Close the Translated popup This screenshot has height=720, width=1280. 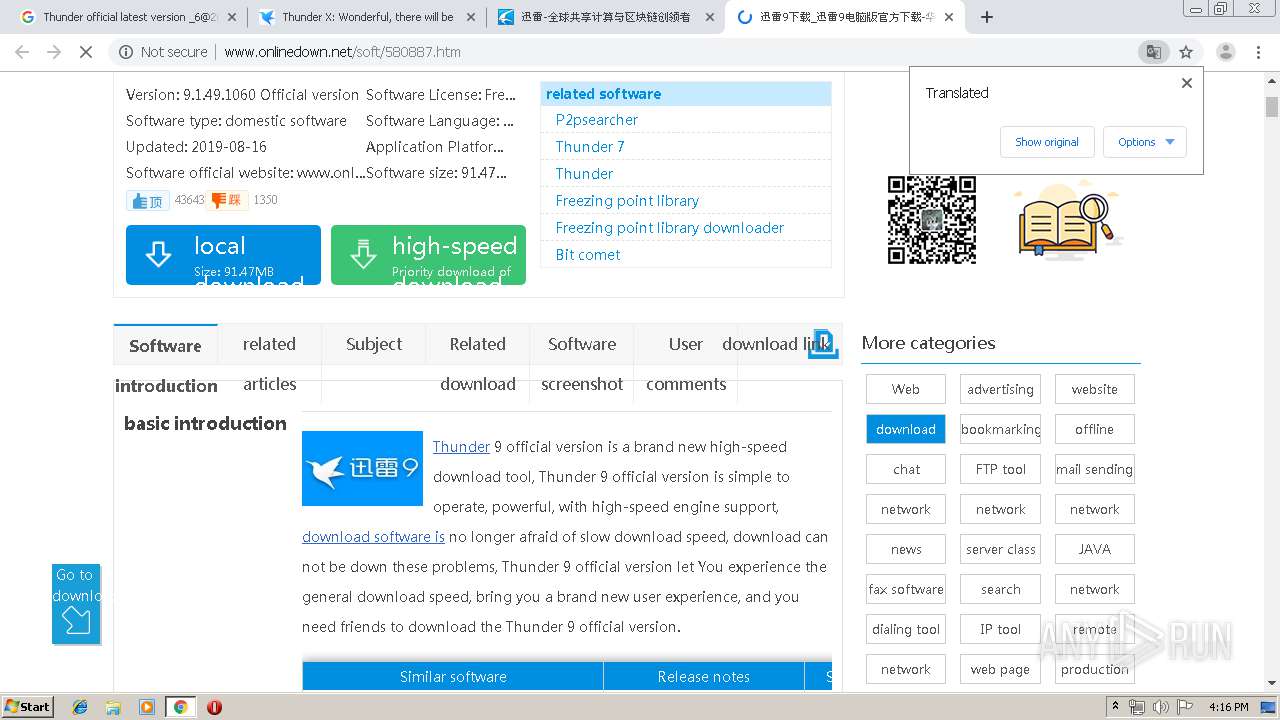[x=1187, y=83]
